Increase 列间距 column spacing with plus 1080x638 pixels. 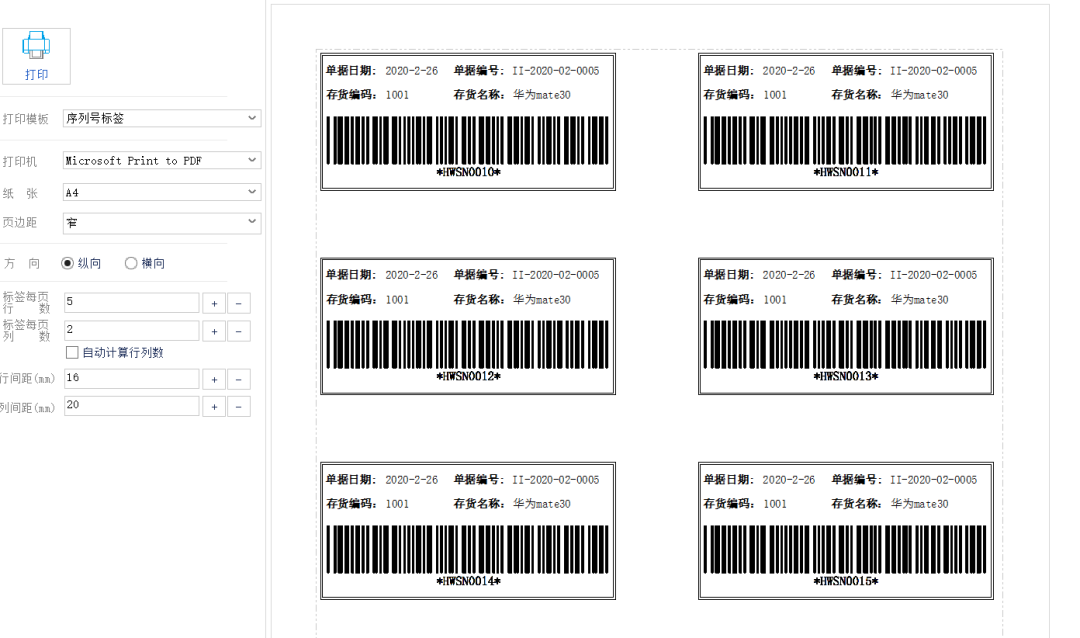(214, 407)
